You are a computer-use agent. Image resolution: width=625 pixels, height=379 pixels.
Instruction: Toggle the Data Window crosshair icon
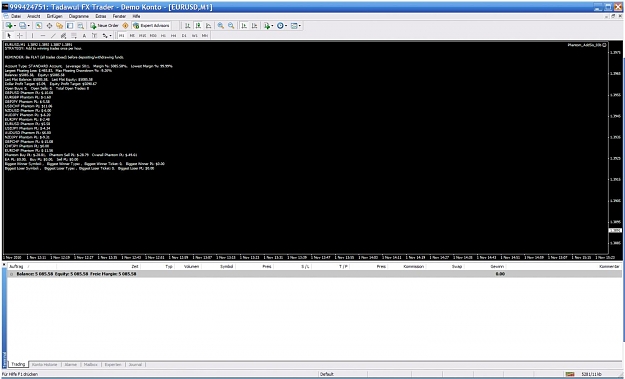click(49, 26)
